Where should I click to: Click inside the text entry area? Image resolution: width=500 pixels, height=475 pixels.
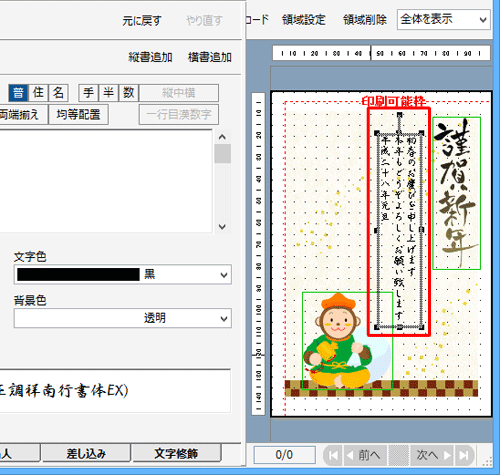(x=106, y=181)
